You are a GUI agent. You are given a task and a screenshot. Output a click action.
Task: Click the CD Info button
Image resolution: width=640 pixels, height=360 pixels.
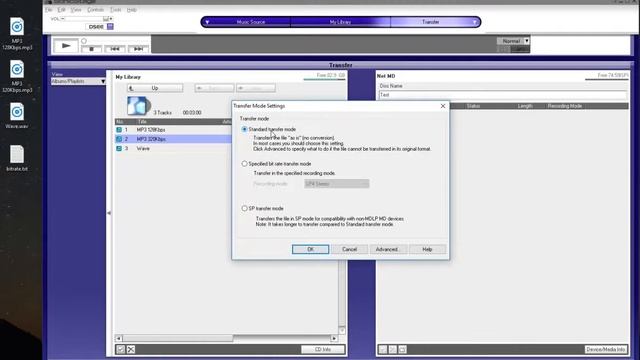click(x=323, y=349)
